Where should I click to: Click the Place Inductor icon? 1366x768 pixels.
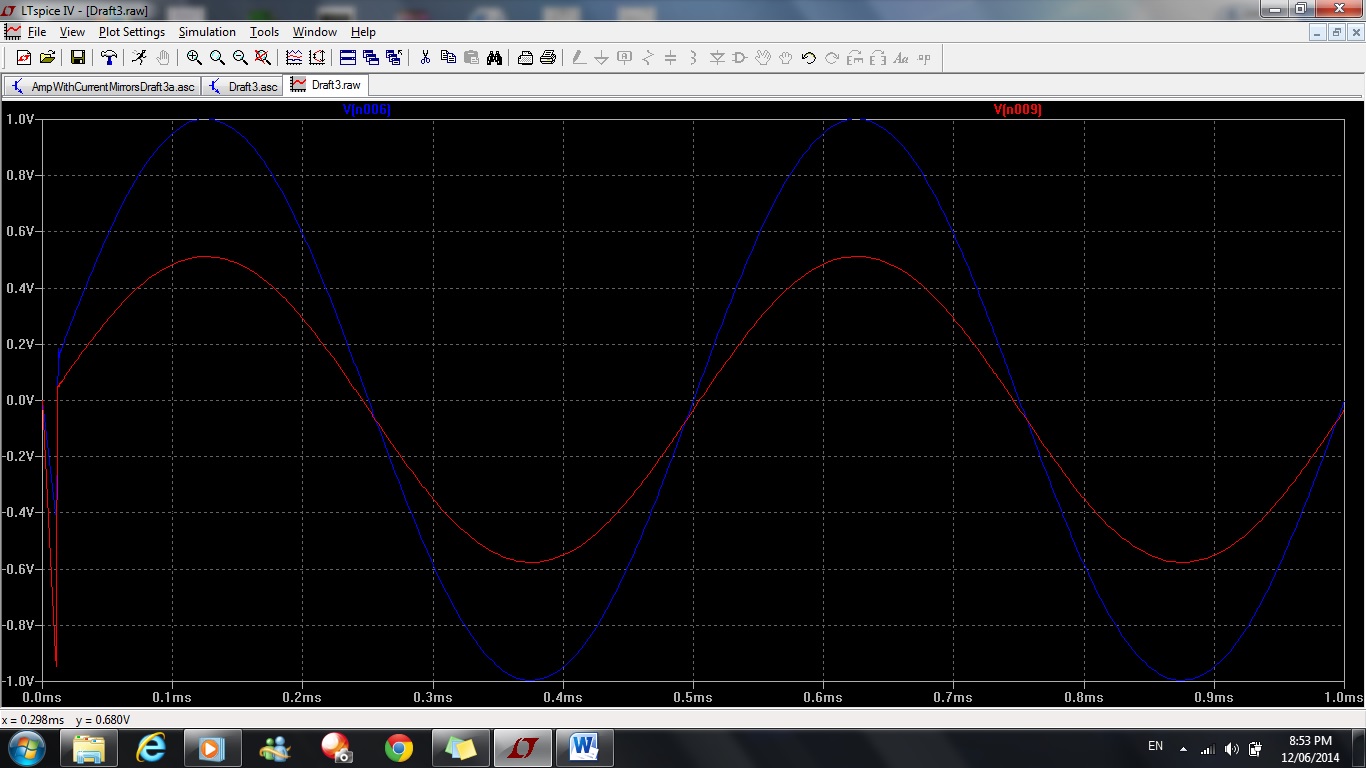[694, 58]
